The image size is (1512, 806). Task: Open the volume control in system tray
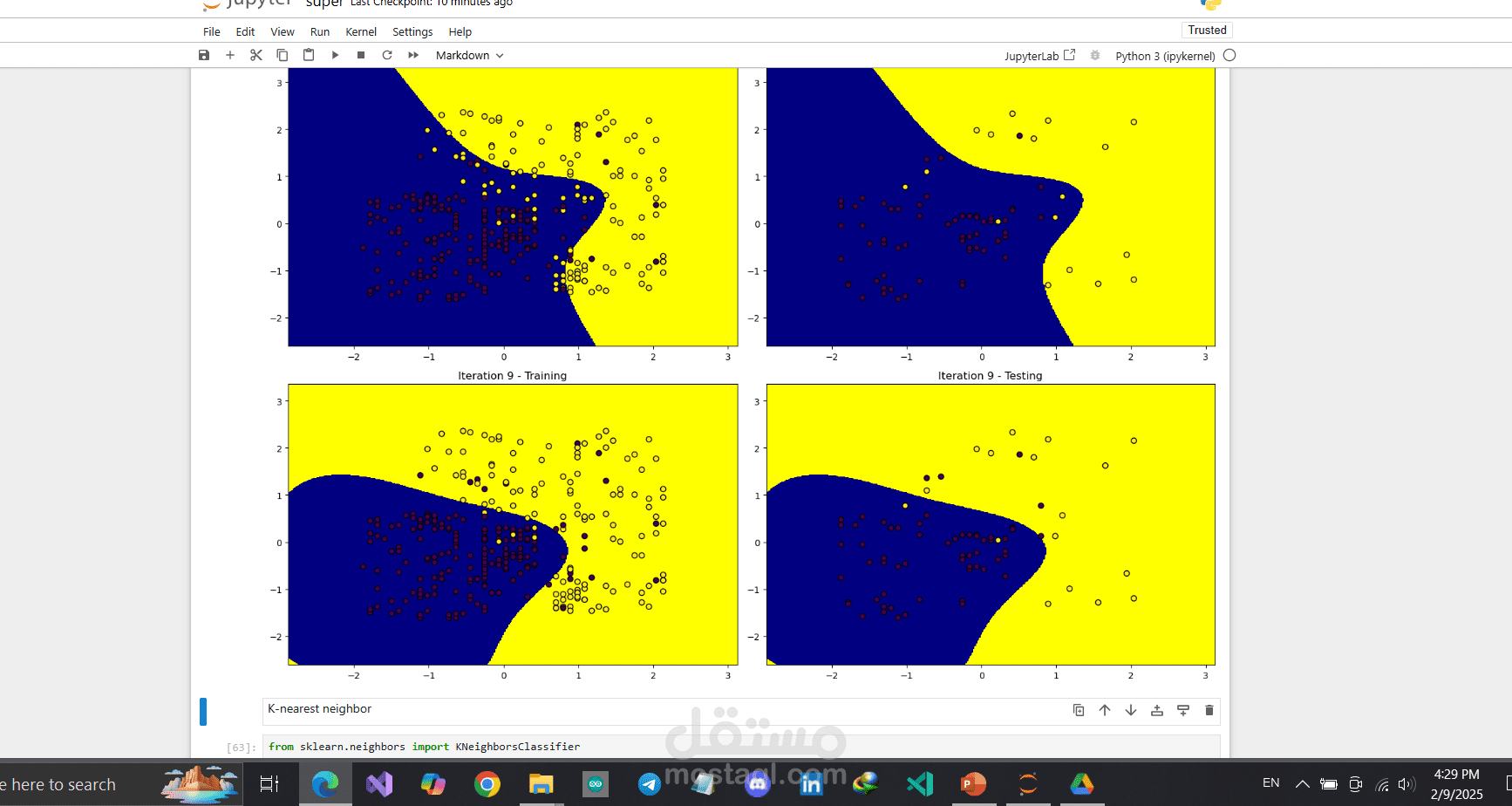[x=1406, y=784]
